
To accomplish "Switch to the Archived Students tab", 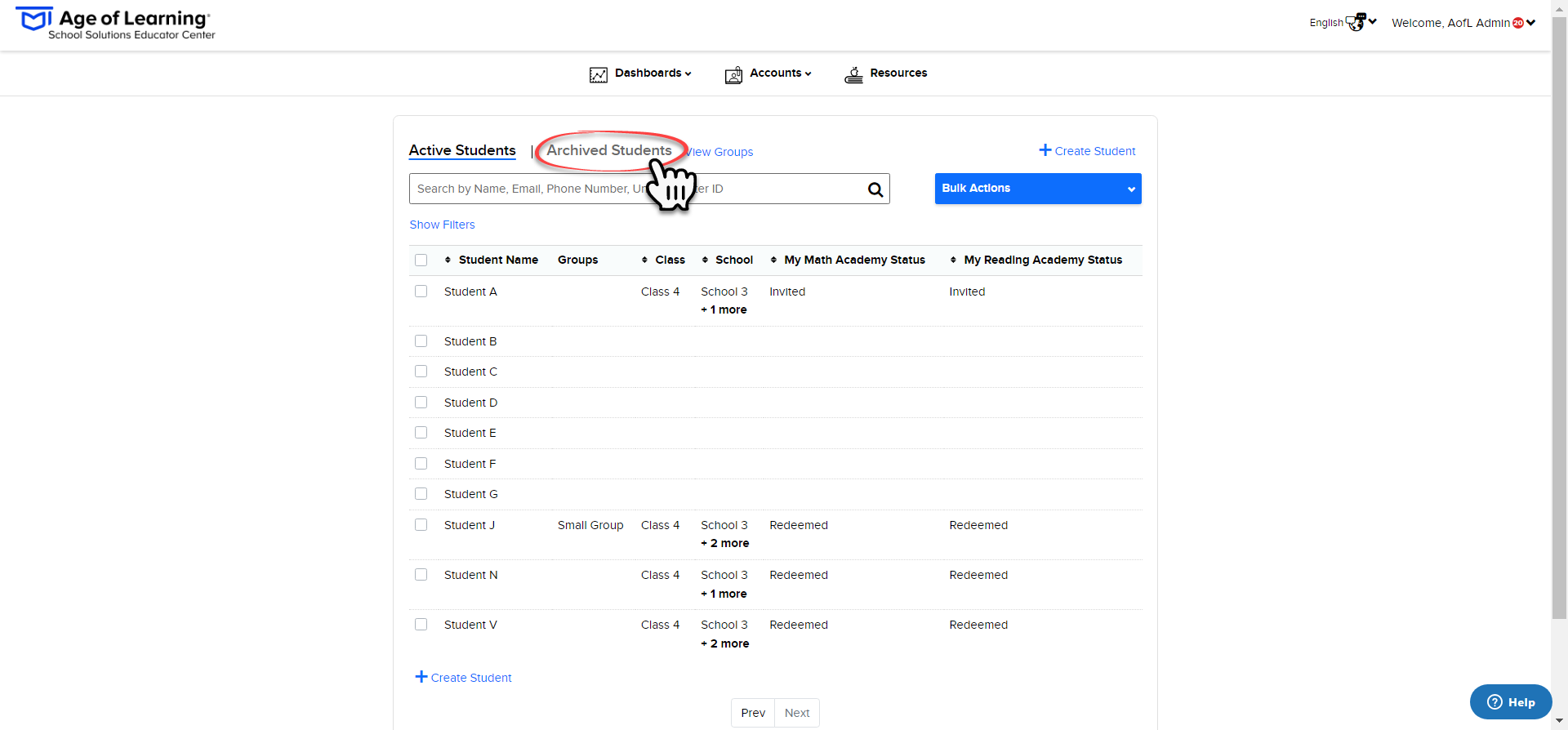I will point(609,150).
